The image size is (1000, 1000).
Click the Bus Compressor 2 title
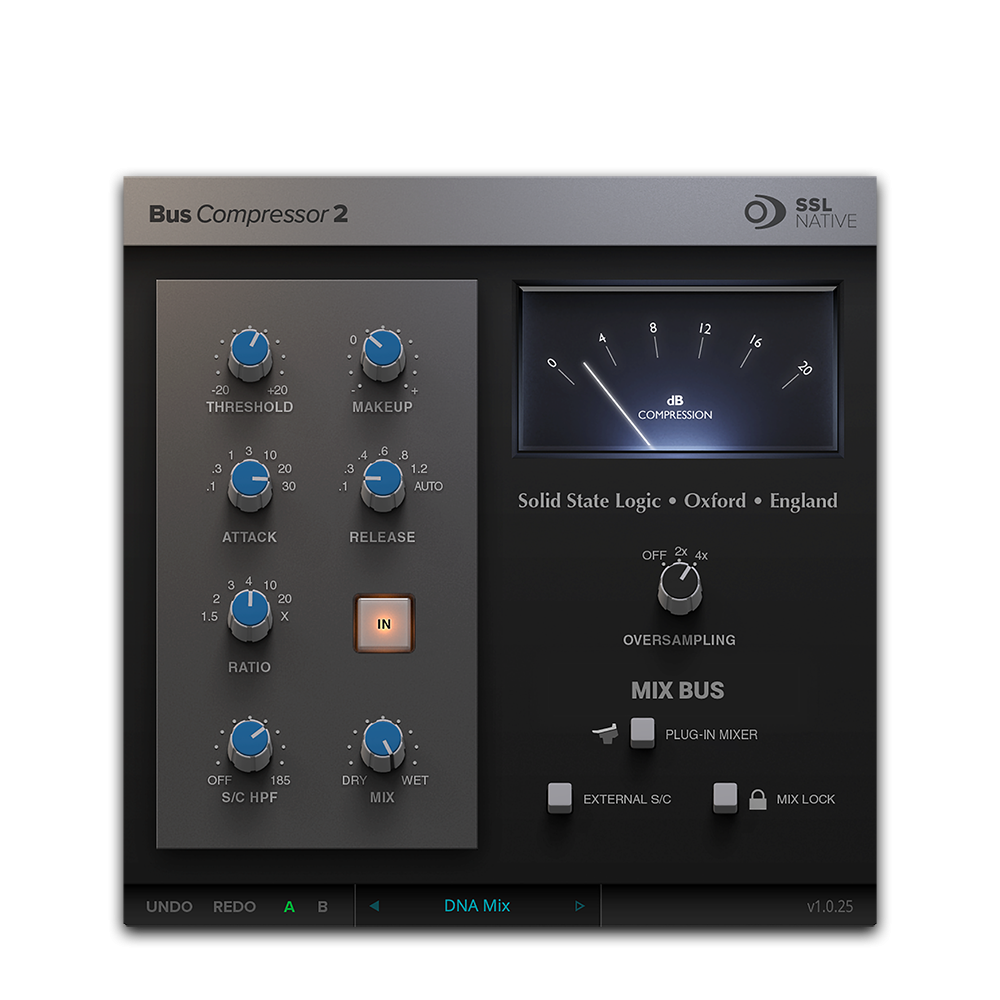click(x=249, y=214)
